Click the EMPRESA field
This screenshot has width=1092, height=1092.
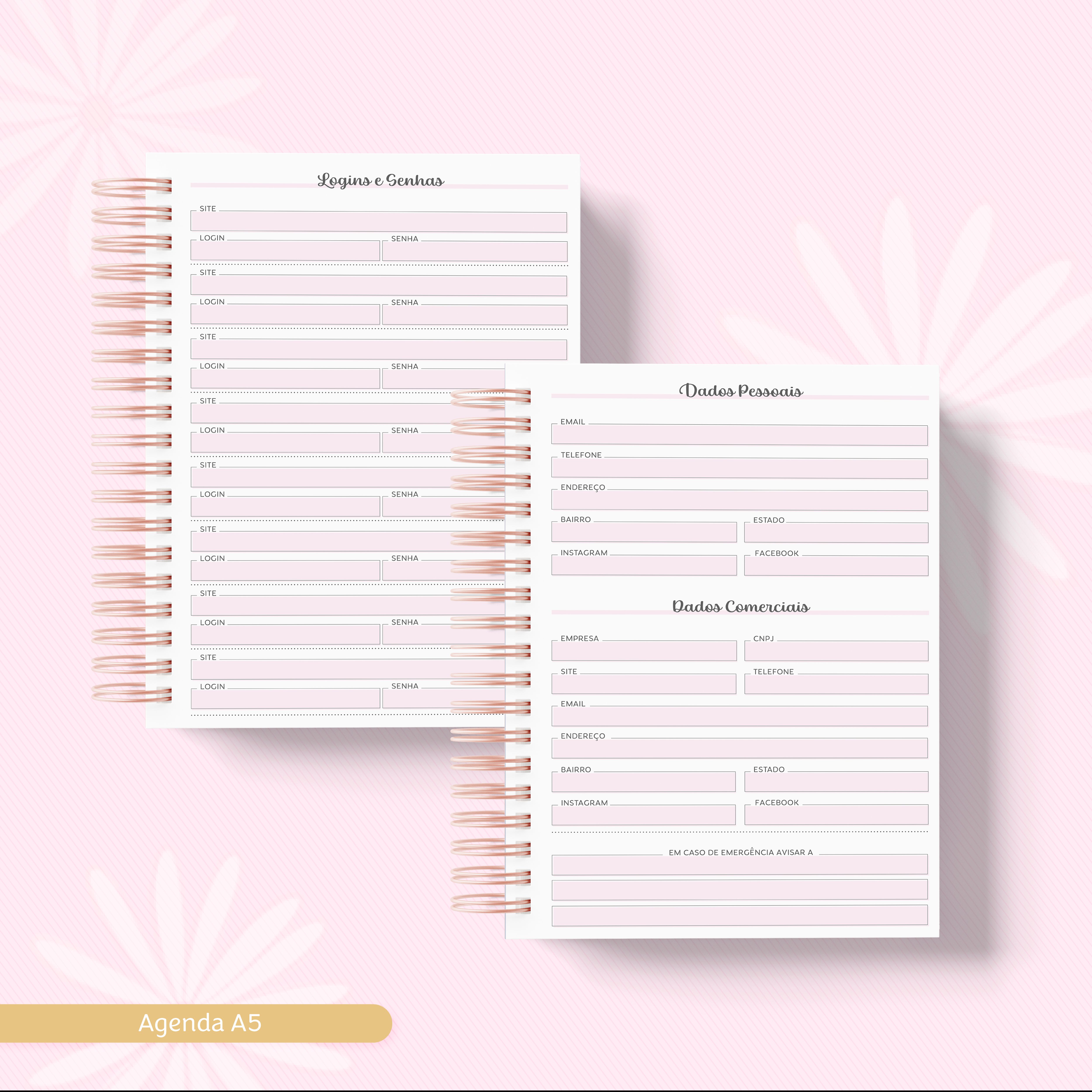(644, 651)
